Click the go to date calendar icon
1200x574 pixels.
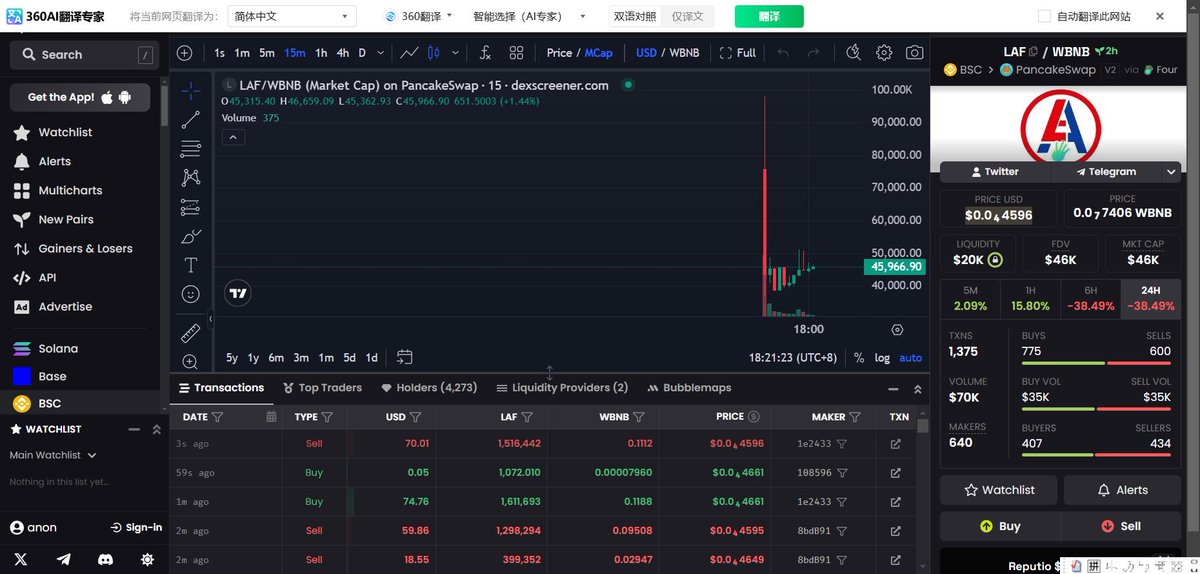(405, 357)
